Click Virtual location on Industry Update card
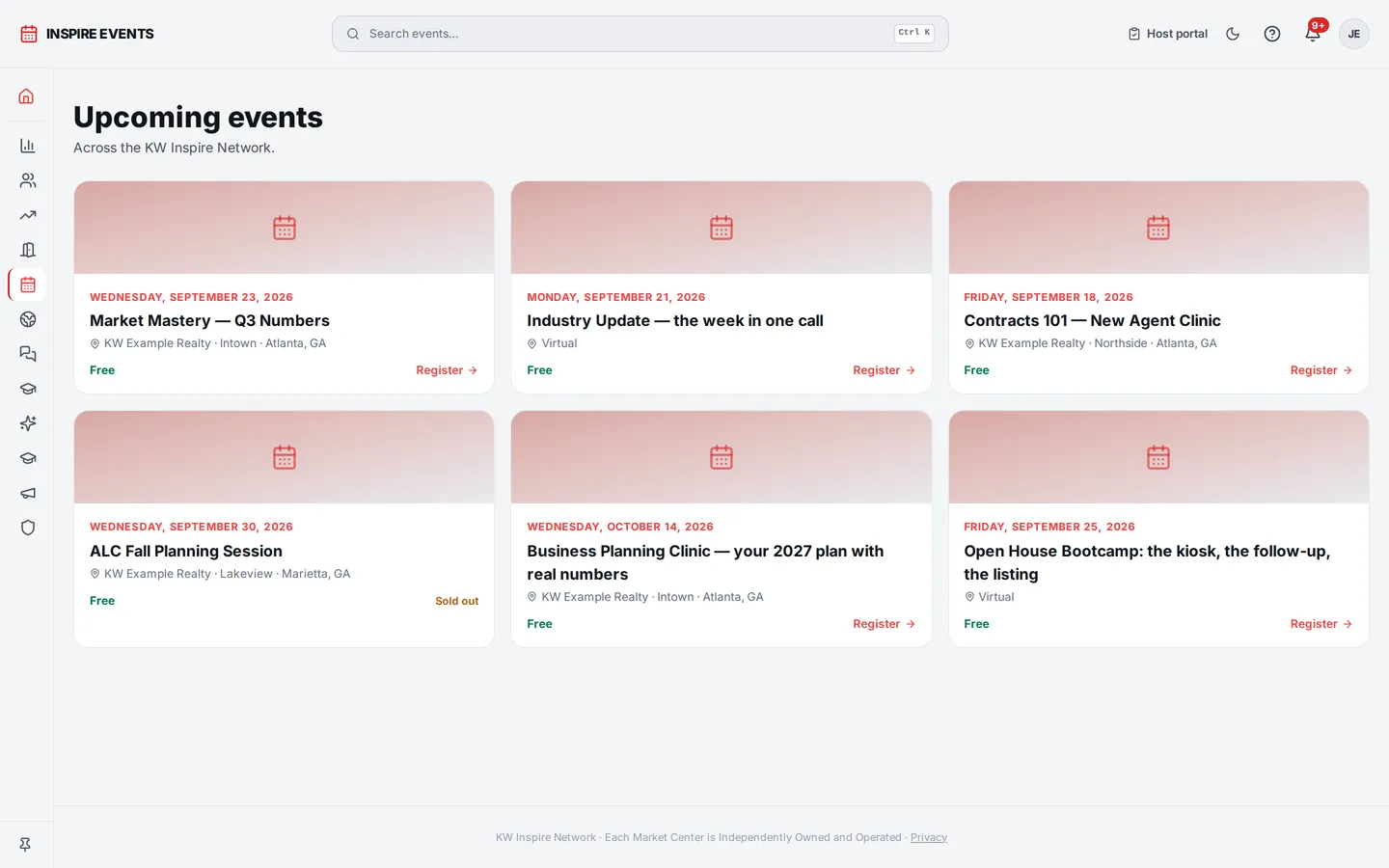 (x=559, y=343)
